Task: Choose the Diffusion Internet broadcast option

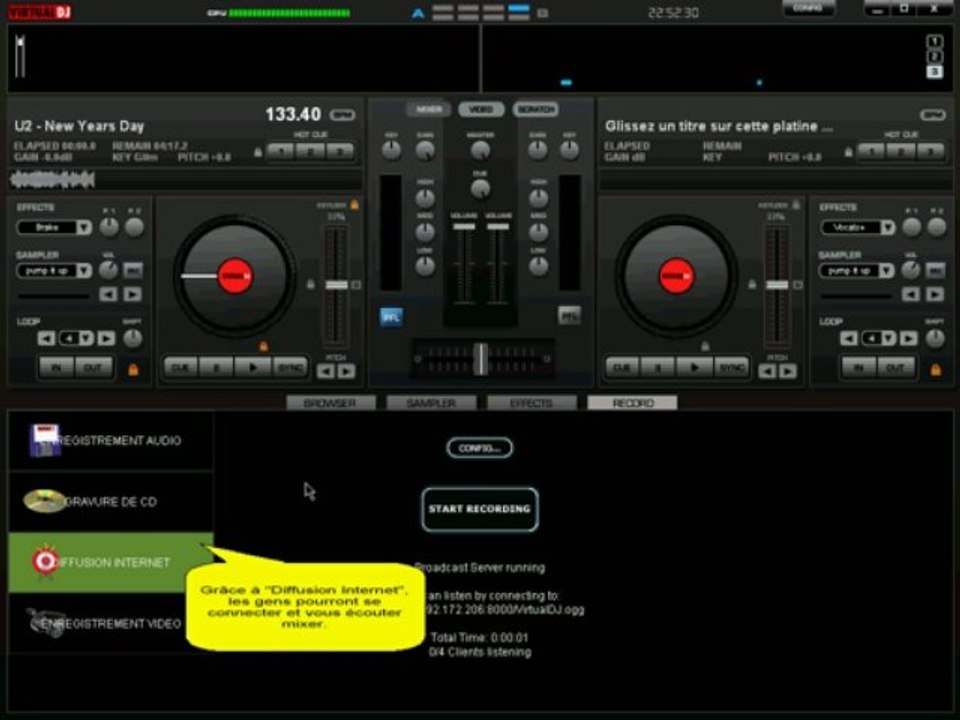Action: (x=111, y=562)
